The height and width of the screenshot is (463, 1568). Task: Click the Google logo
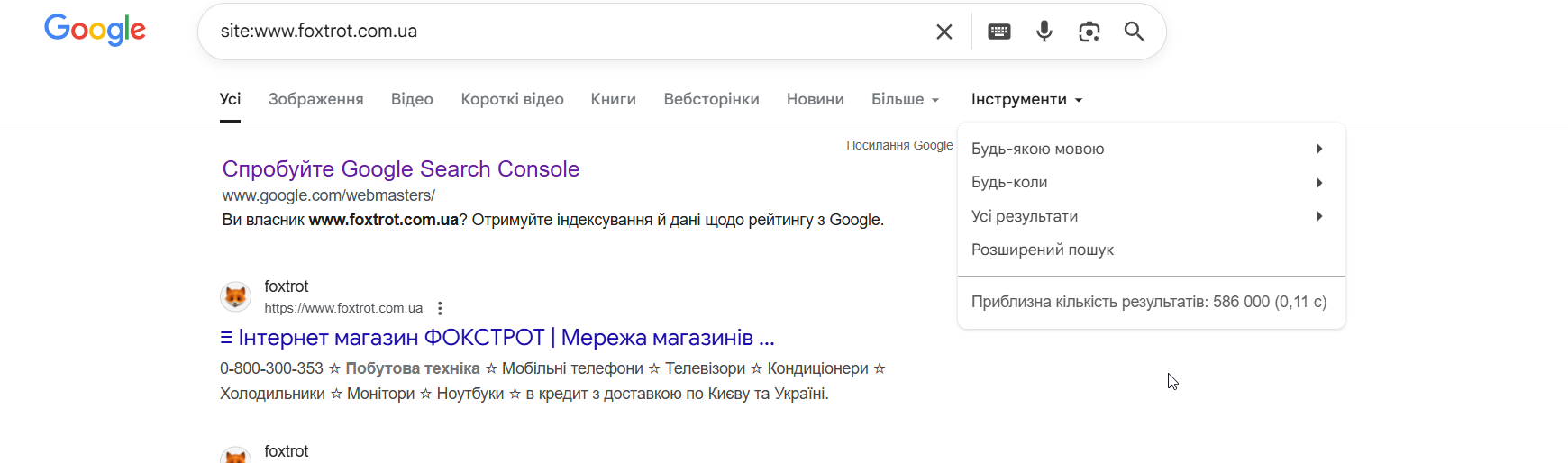95,30
